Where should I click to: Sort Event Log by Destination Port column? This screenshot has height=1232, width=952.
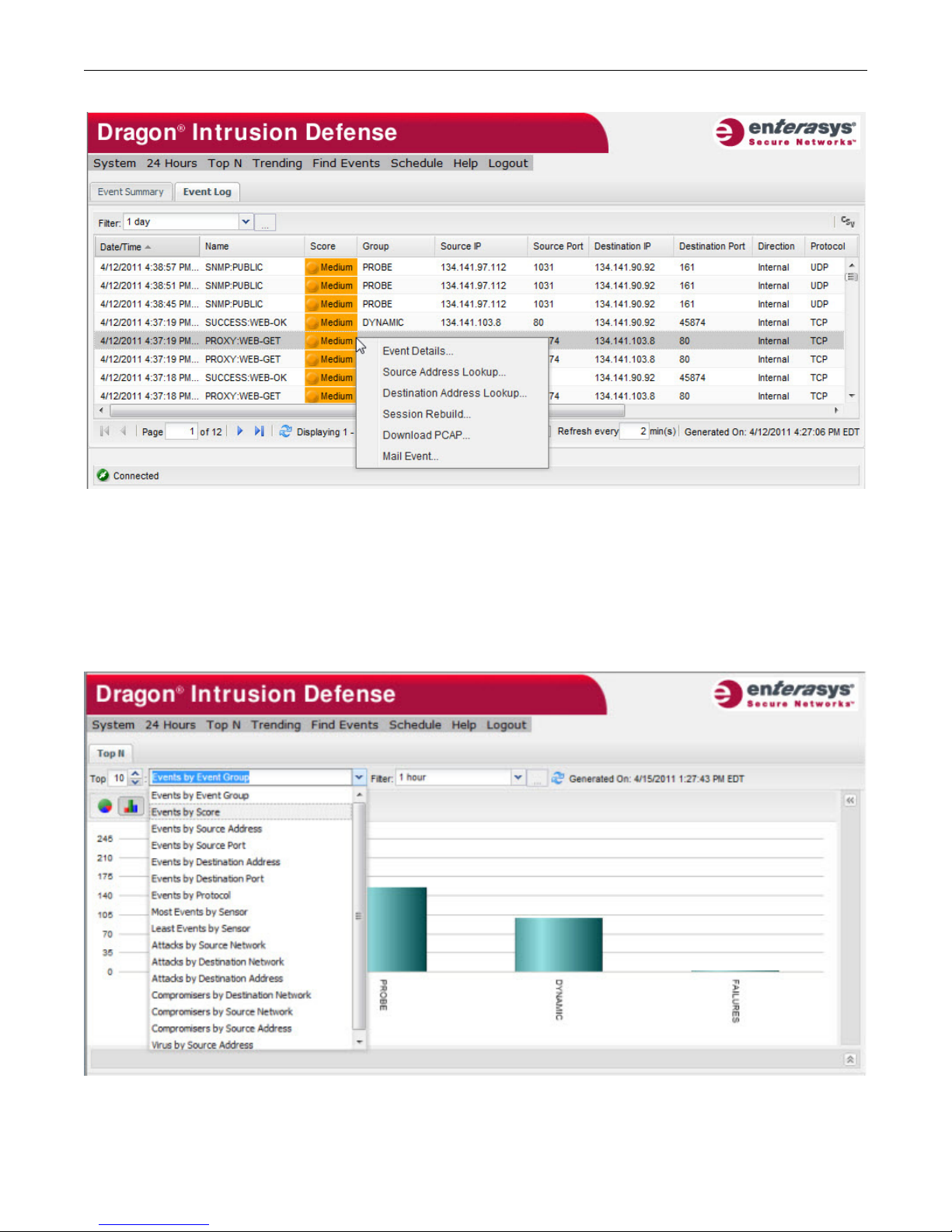(x=713, y=246)
